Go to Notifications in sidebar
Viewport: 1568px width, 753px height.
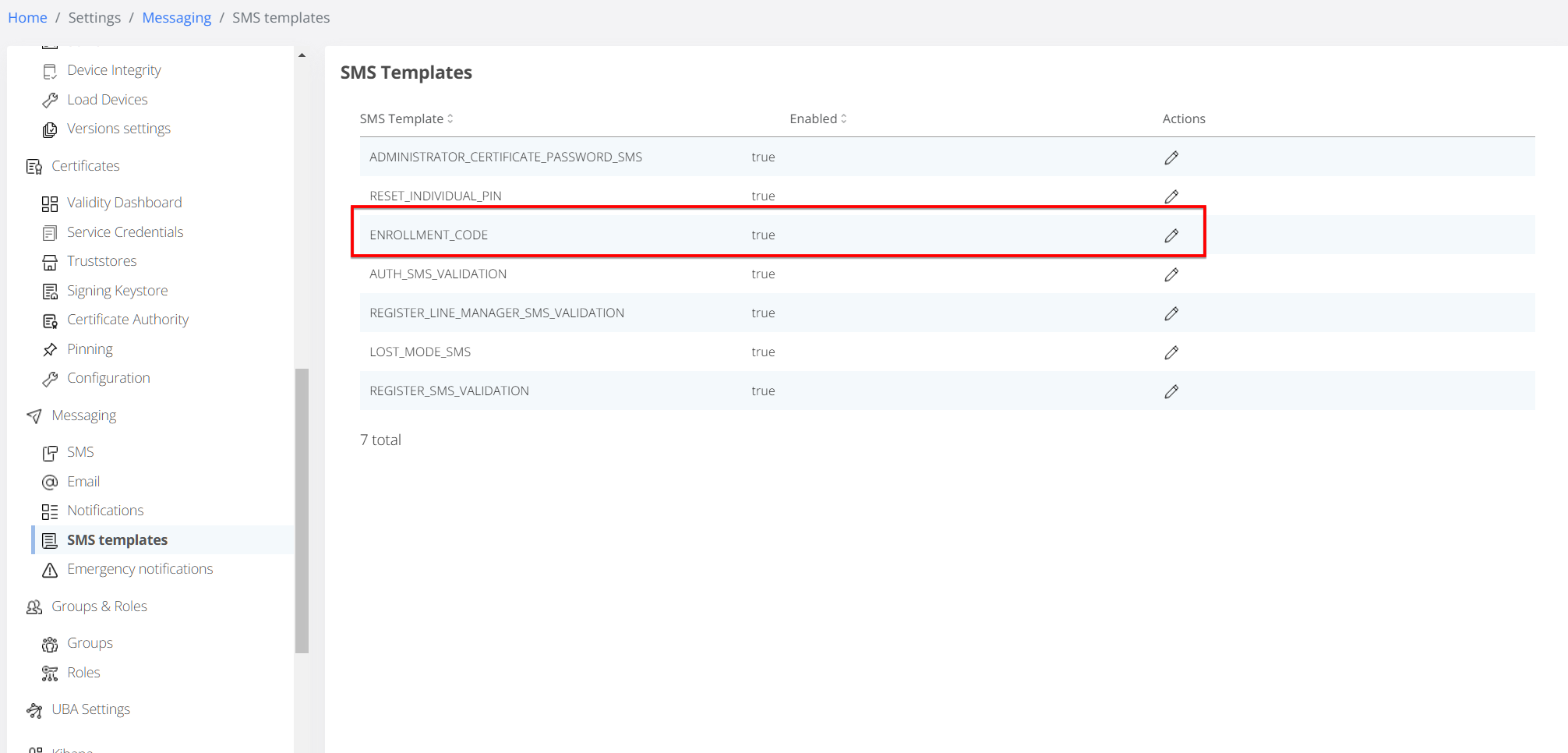pos(105,511)
